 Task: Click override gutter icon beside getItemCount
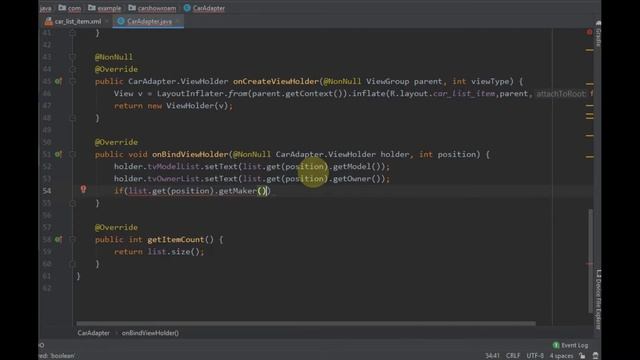point(58,239)
